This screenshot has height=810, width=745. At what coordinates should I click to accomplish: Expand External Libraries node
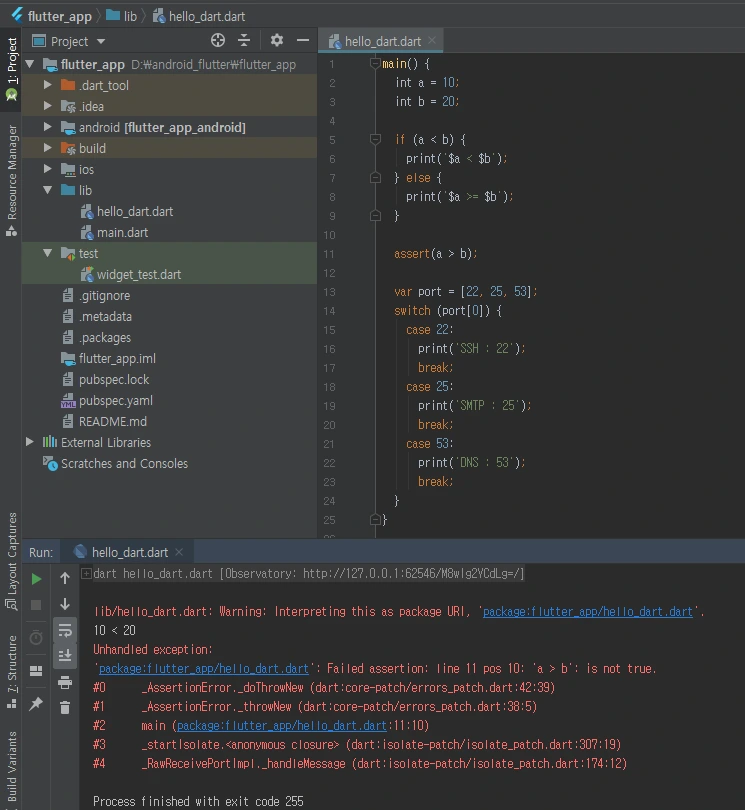pos(30,442)
